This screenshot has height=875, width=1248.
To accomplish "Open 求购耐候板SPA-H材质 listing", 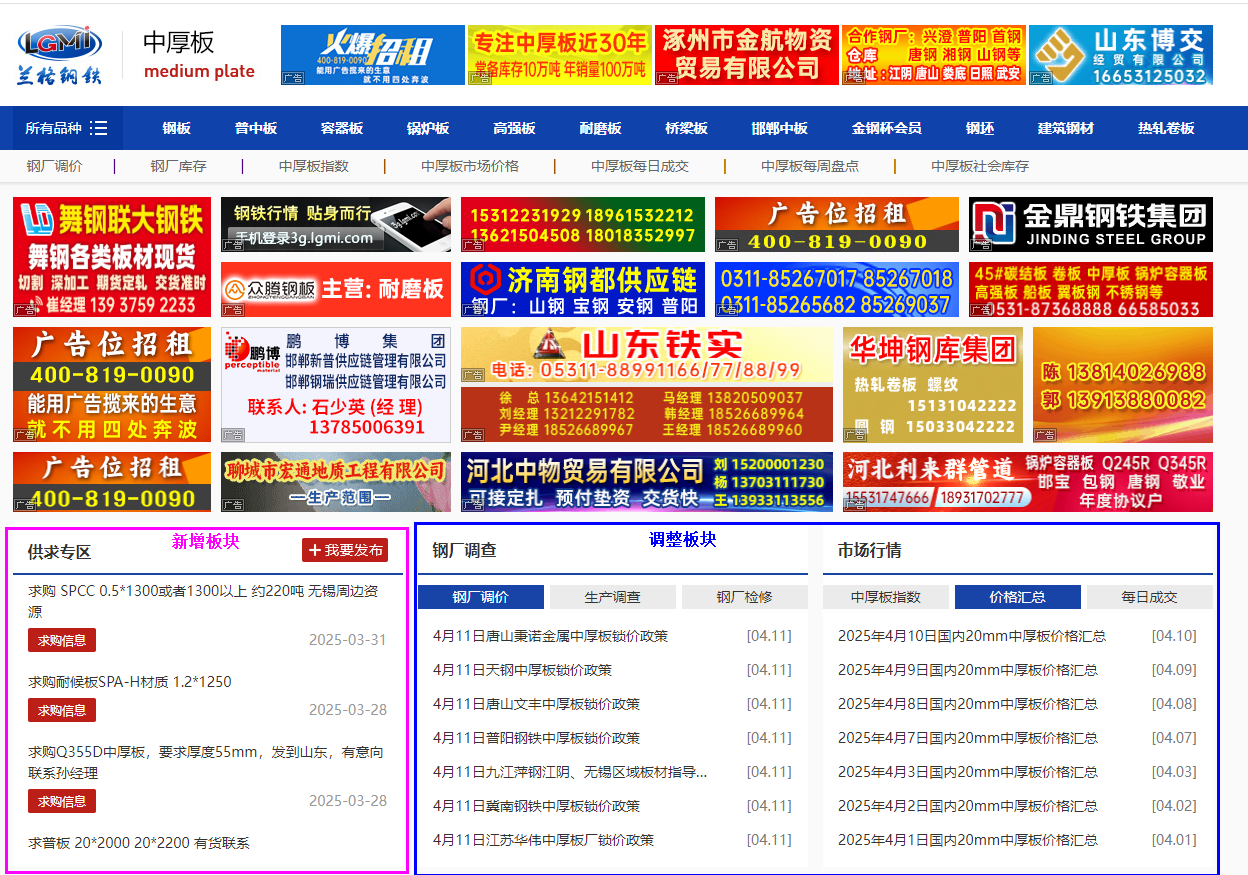I will tap(130, 682).
